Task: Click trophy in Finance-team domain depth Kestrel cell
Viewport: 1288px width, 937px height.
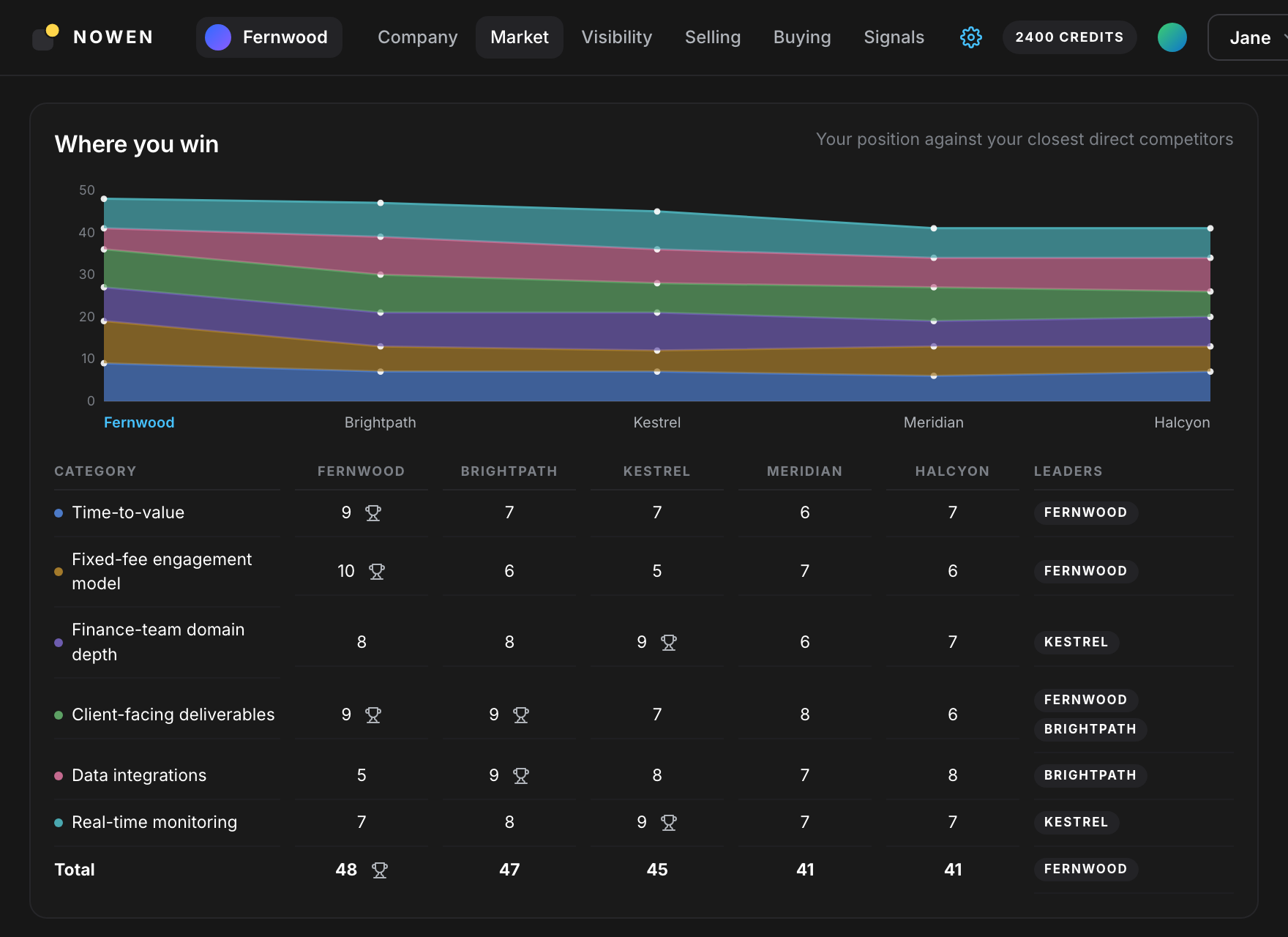Action: 669,643
